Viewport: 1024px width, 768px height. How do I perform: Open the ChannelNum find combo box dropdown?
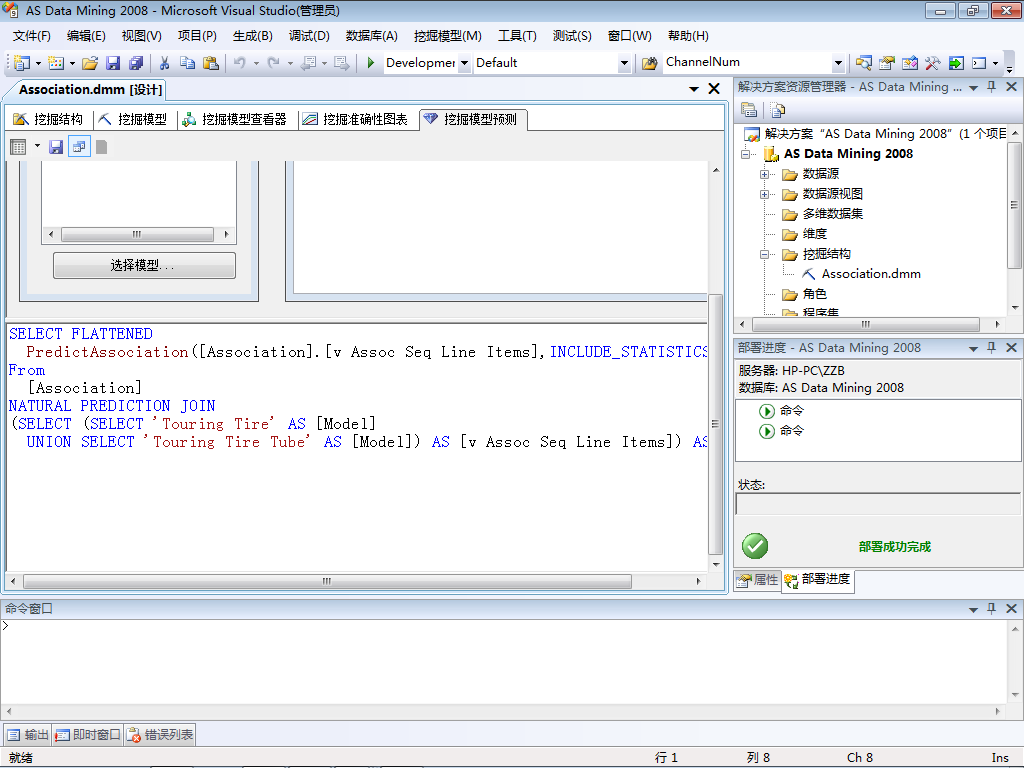pos(839,63)
